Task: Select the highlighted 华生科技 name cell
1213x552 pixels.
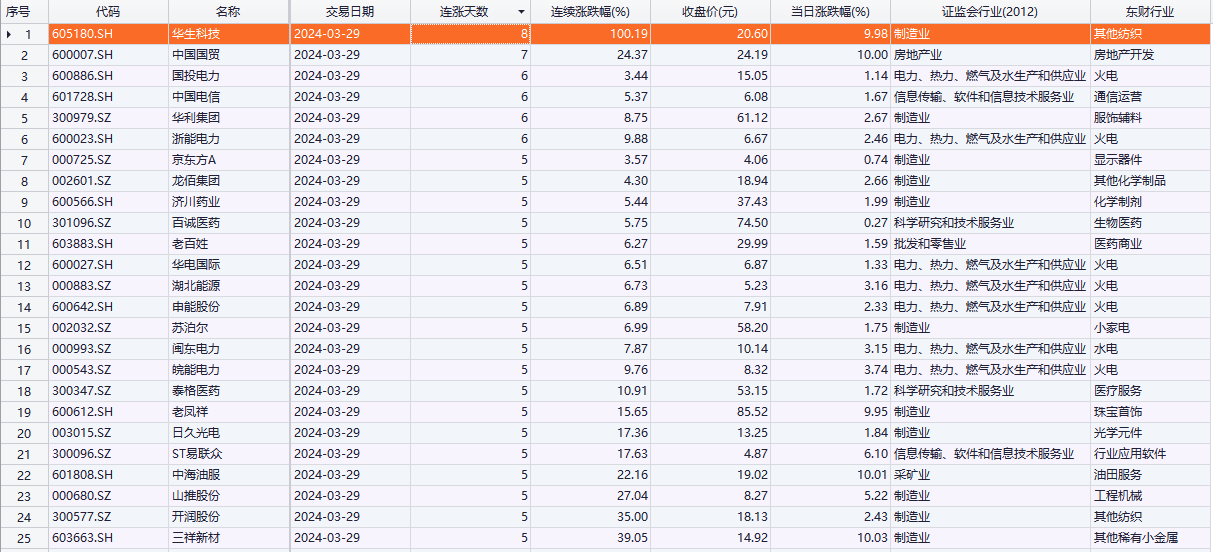Action: coord(228,34)
